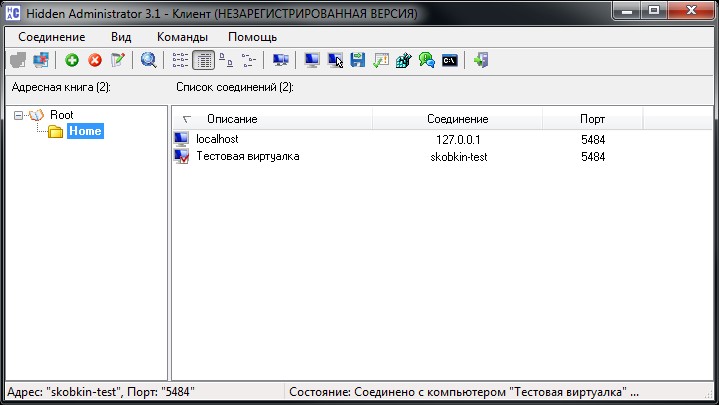
Task: Open the Помощь menu
Action: (252, 36)
